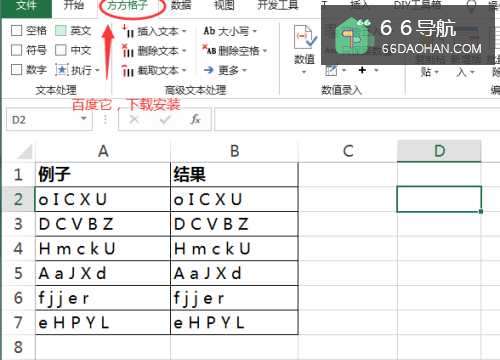Click cell A7 with e H P Y L
Screen dimensions: 500x360
tap(103, 322)
